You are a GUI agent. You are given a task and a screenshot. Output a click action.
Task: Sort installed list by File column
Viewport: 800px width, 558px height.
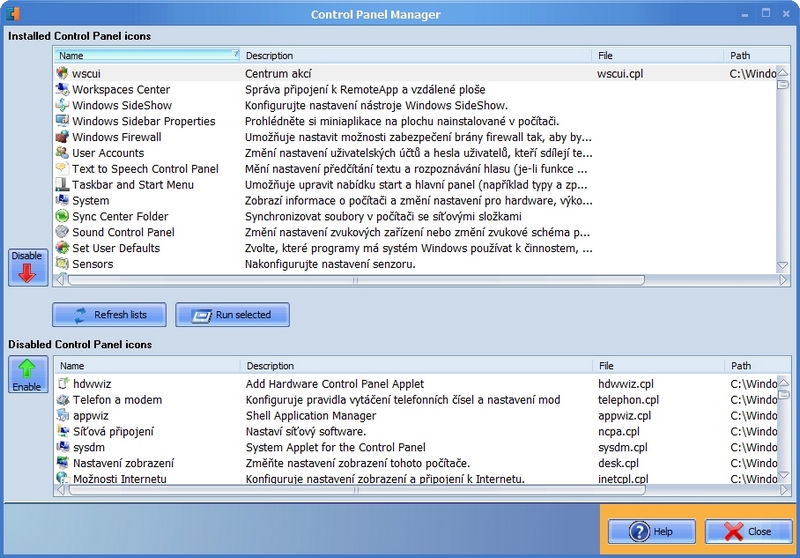pyautogui.click(x=658, y=55)
